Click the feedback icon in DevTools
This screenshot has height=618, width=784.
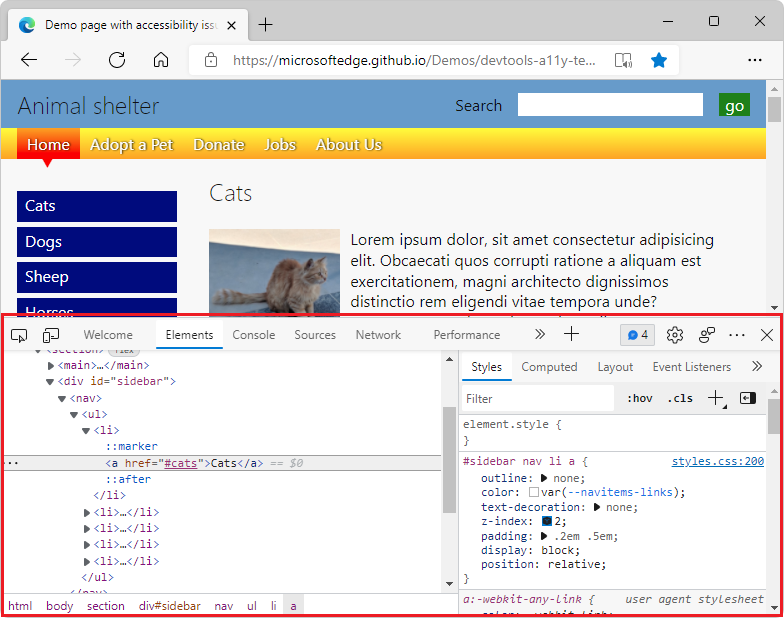coord(706,335)
